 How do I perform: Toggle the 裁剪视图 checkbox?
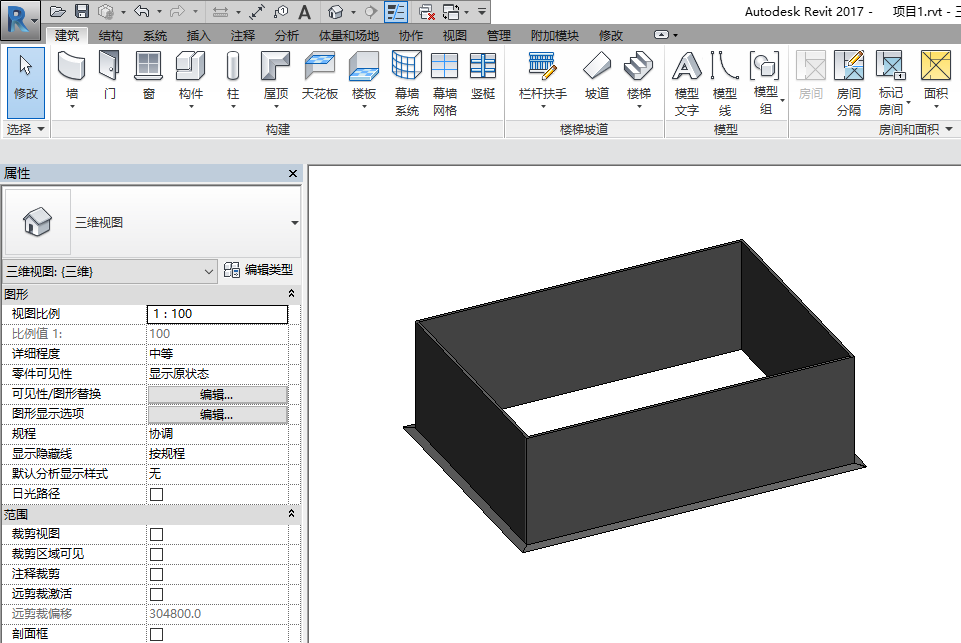point(157,534)
